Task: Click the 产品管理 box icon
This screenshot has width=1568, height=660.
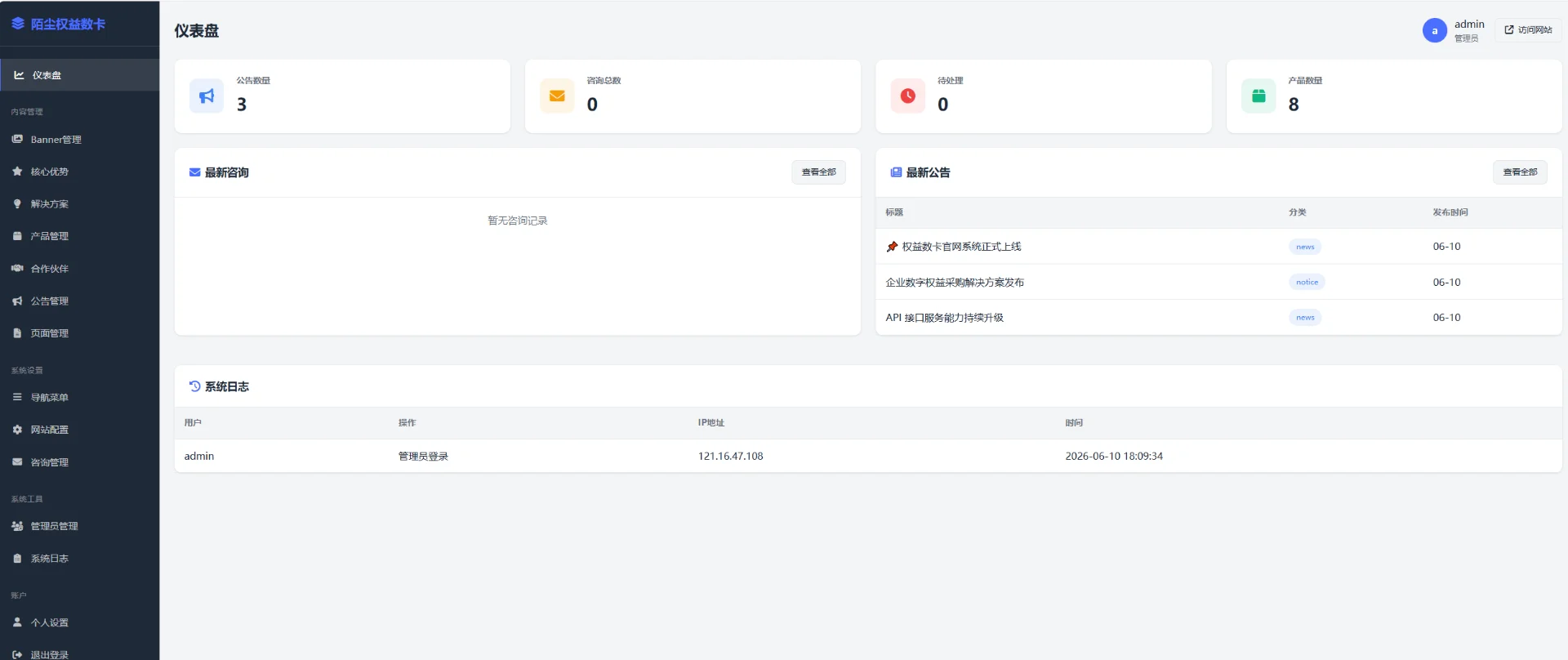Action: pos(17,236)
